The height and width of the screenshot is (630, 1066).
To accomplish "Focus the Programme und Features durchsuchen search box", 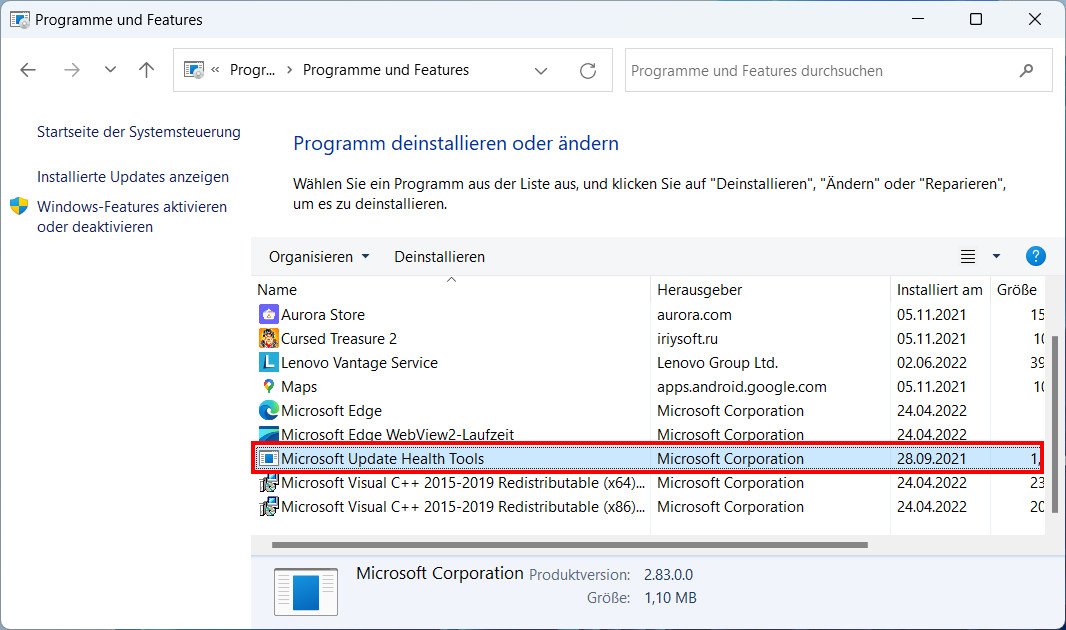I will click(838, 70).
